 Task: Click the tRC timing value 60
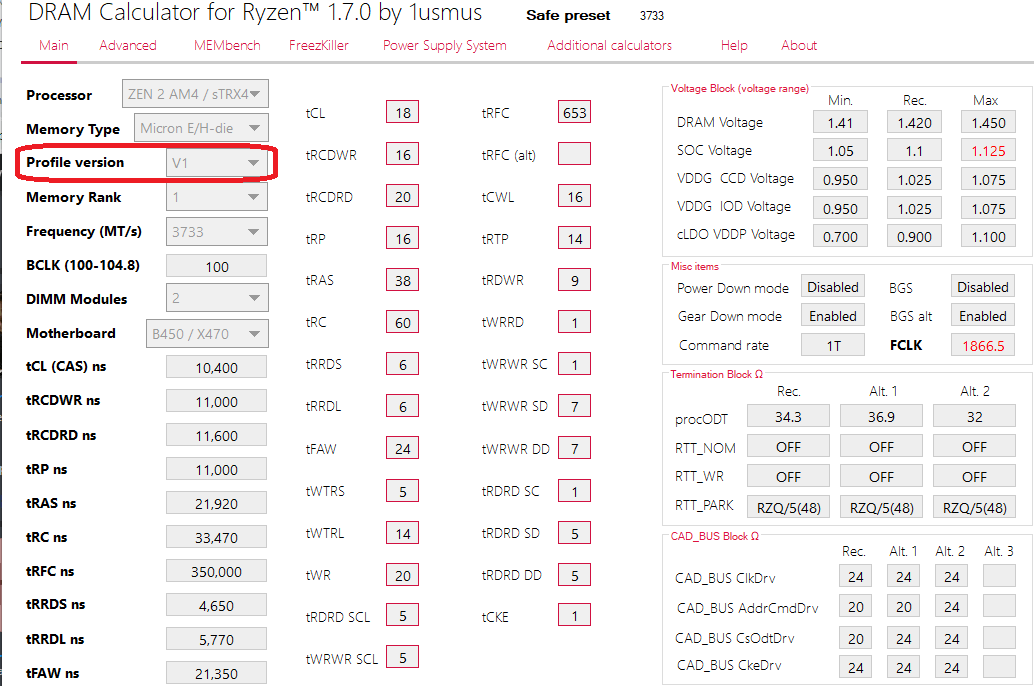click(402, 323)
